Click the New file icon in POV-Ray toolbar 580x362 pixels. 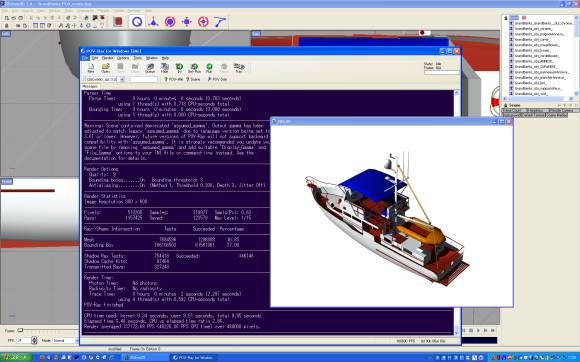tap(91, 68)
